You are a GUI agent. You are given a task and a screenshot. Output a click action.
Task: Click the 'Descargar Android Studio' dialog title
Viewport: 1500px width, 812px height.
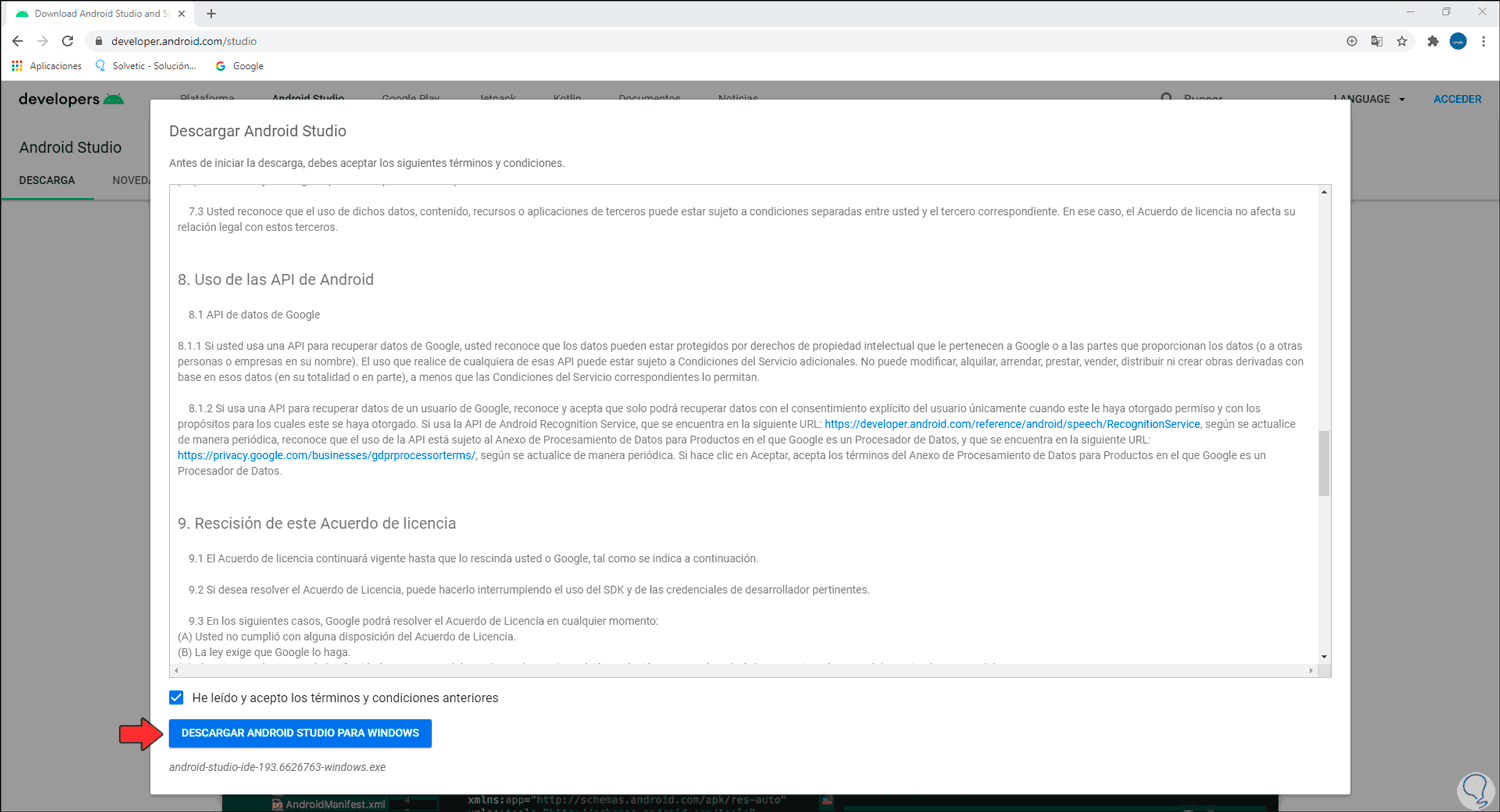[257, 131]
